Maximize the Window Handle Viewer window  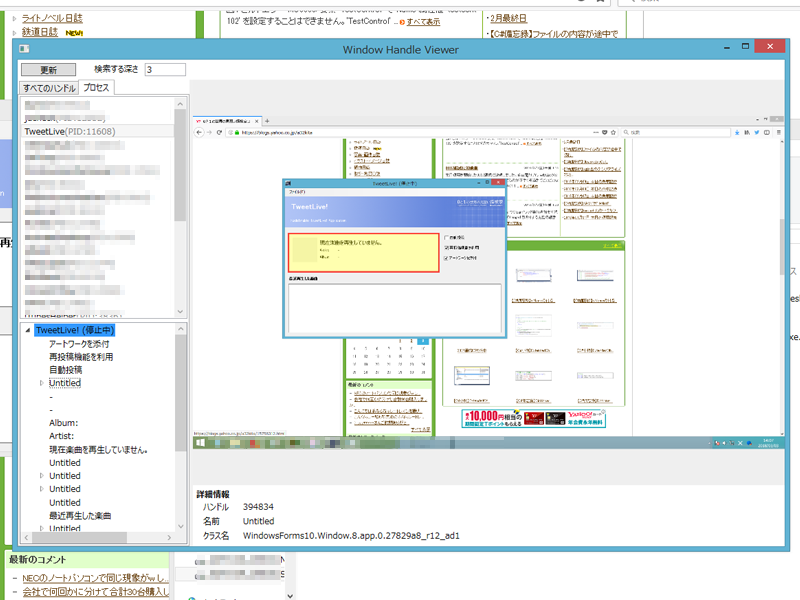tap(745, 46)
